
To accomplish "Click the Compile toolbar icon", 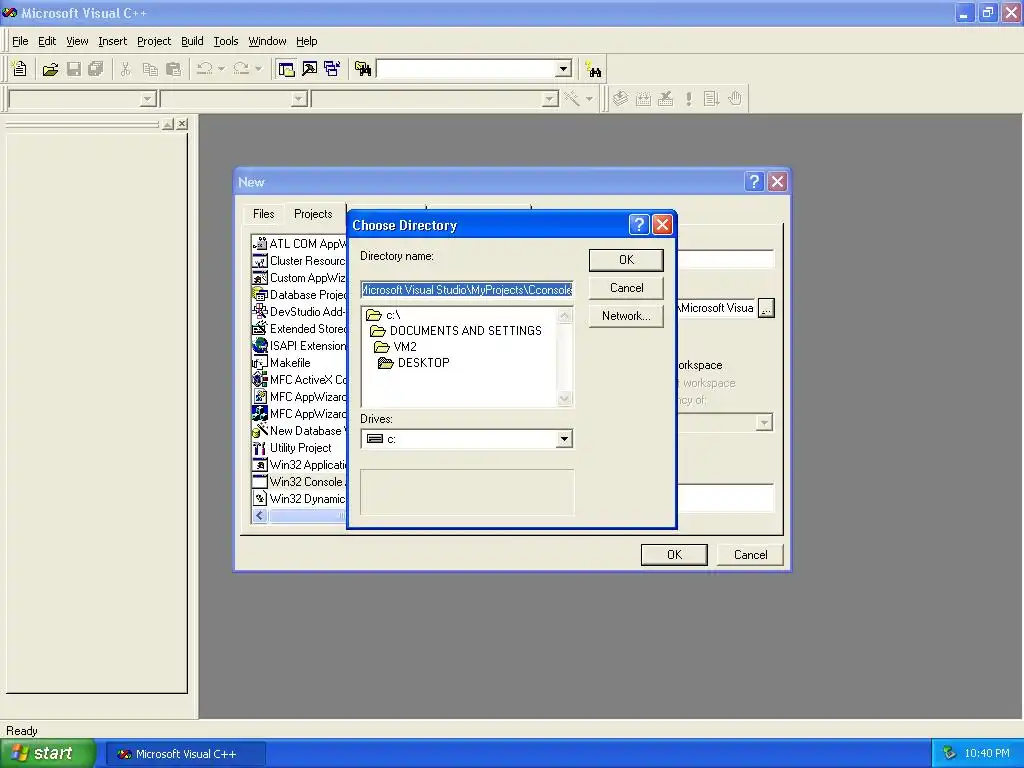I will 620,99.
